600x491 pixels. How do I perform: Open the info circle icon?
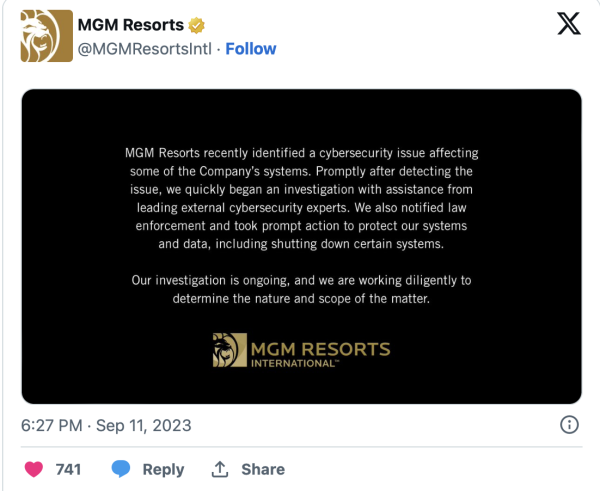click(x=569, y=425)
